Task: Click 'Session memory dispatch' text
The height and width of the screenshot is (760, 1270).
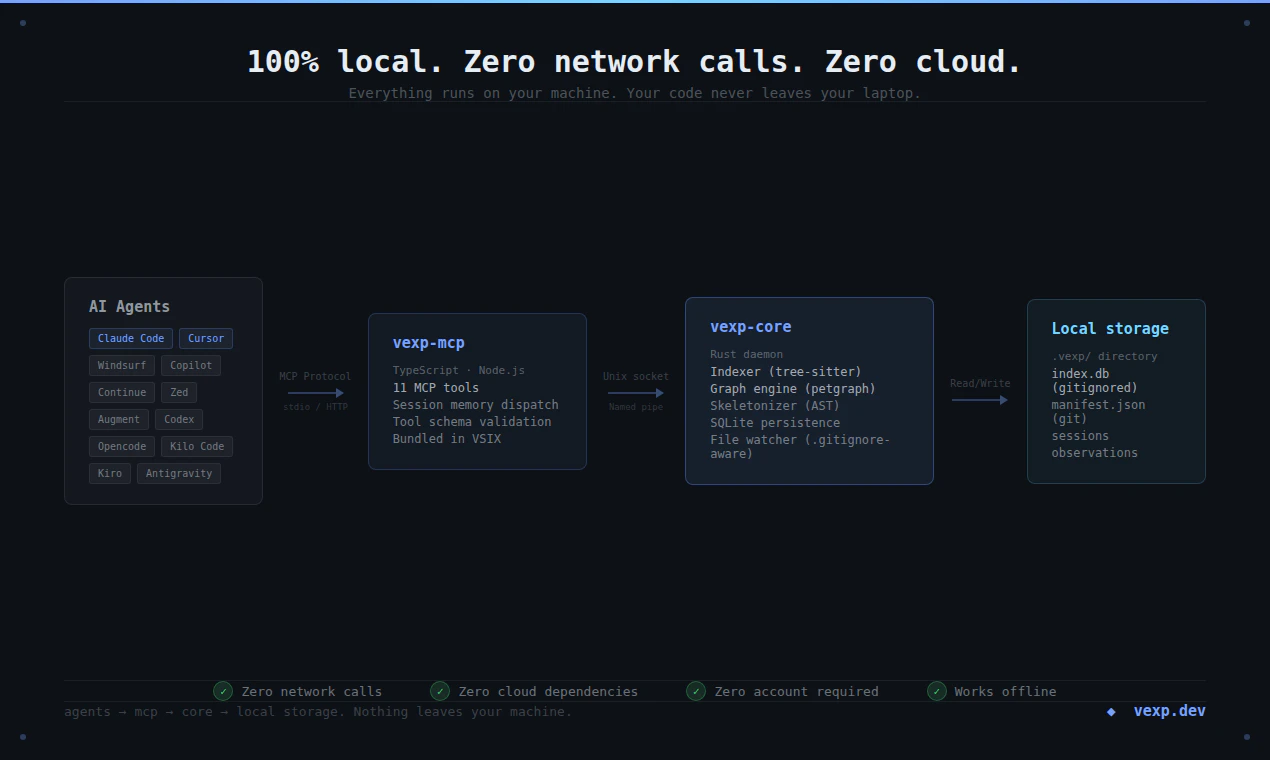Action: coord(476,404)
